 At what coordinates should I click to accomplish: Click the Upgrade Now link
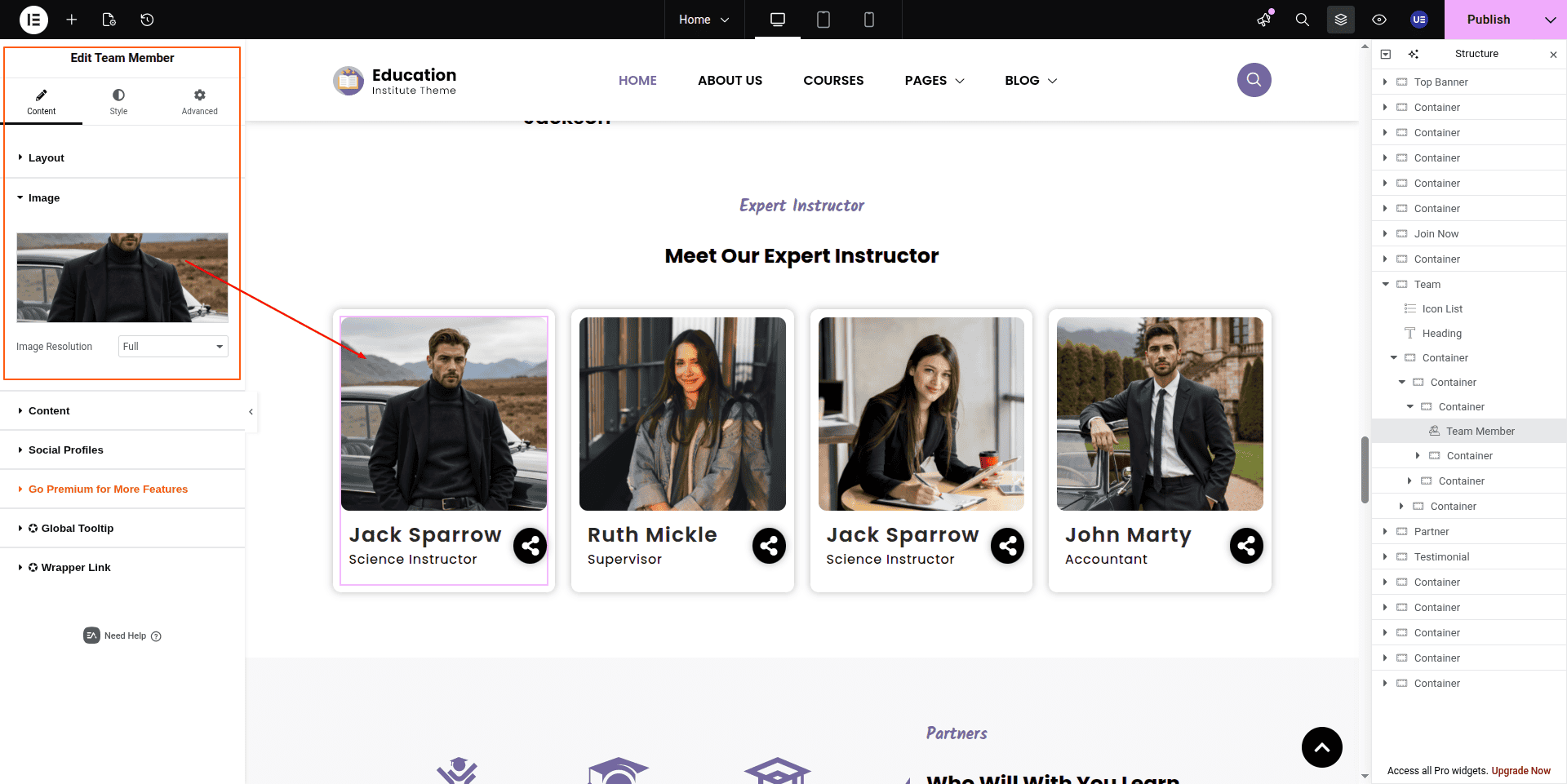coord(1520,771)
